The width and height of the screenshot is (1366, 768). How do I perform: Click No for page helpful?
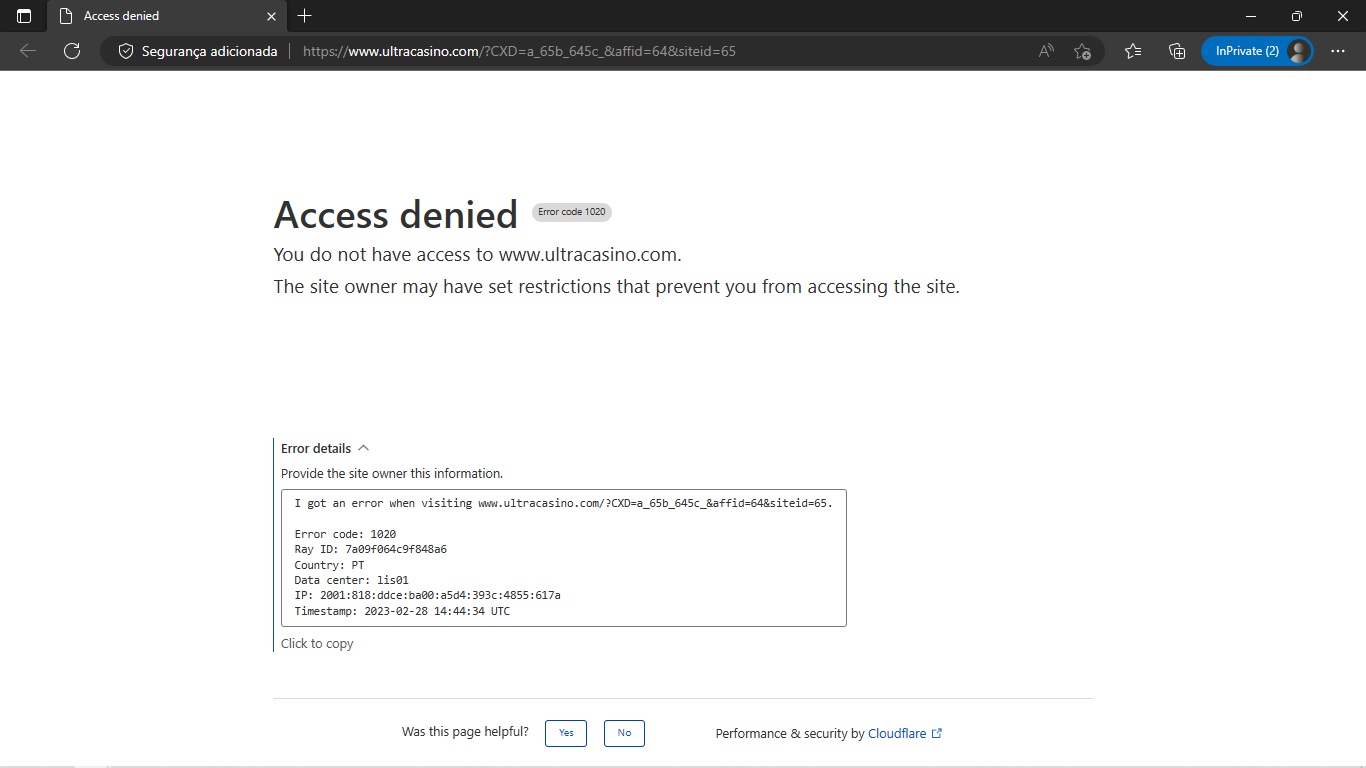(x=624, y=733)
